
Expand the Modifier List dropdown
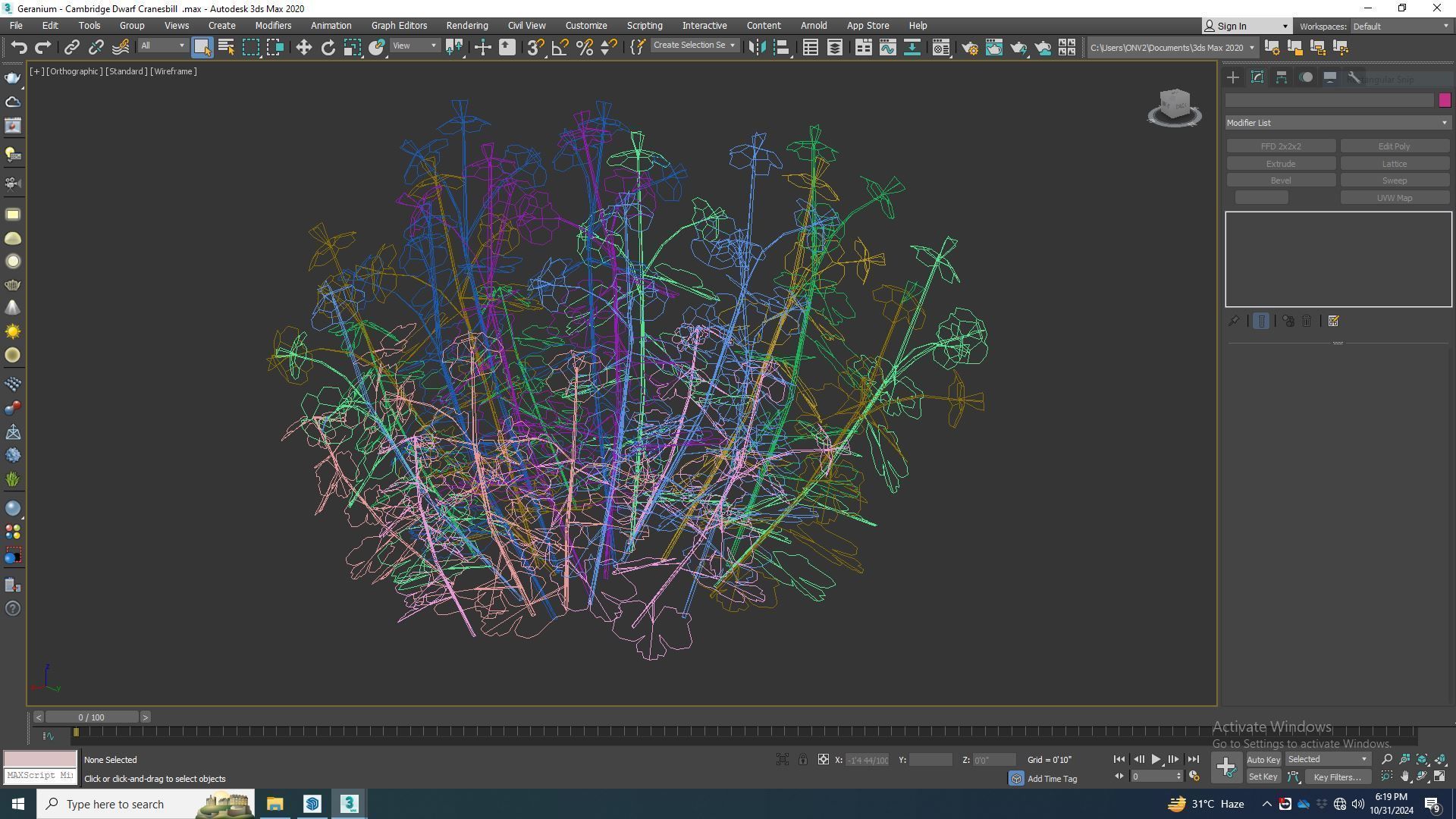click(1338, 123)
